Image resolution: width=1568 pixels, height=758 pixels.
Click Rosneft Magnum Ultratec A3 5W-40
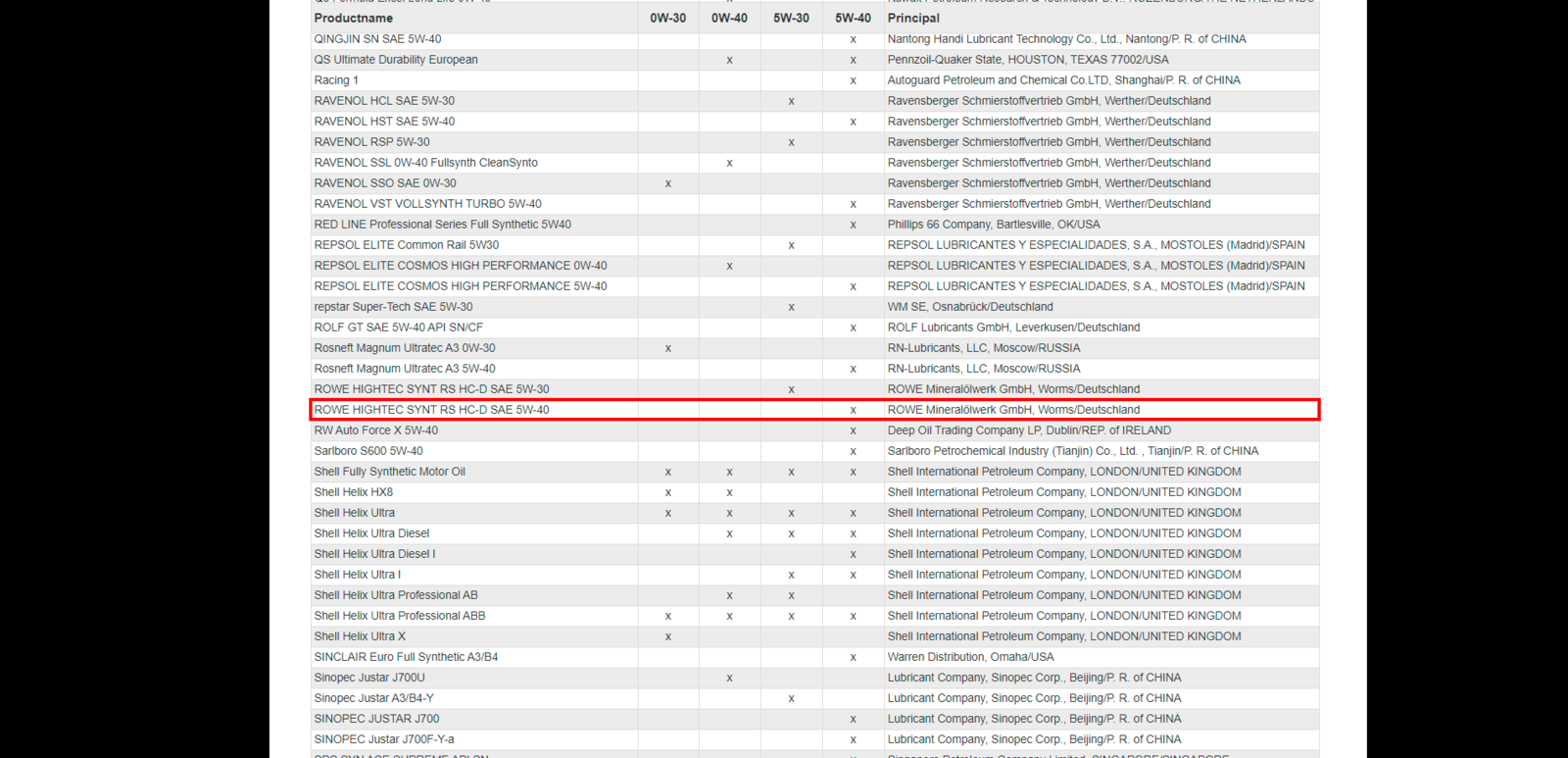[405, 369]
